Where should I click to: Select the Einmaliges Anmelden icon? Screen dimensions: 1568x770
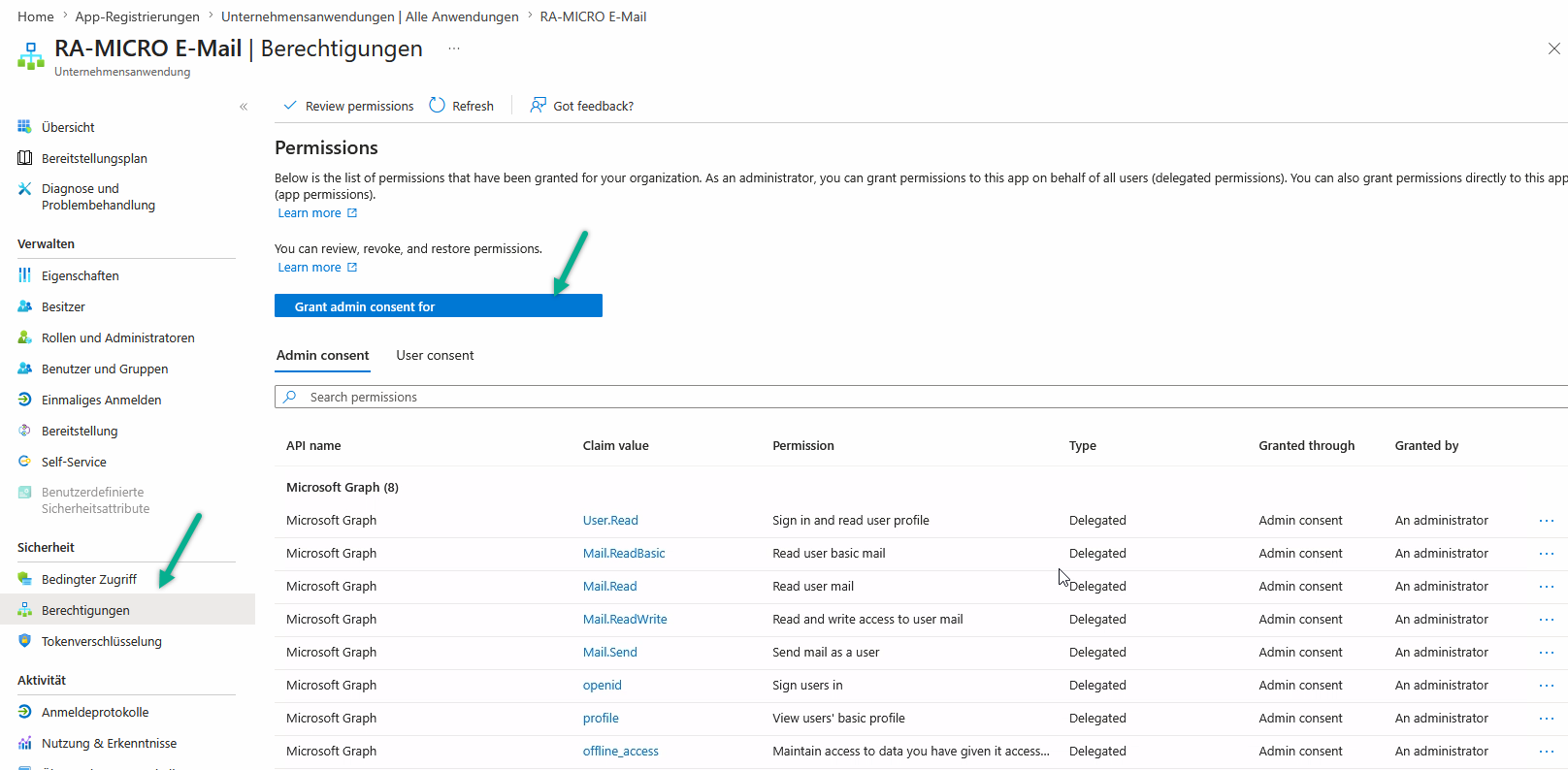(24, 400)
